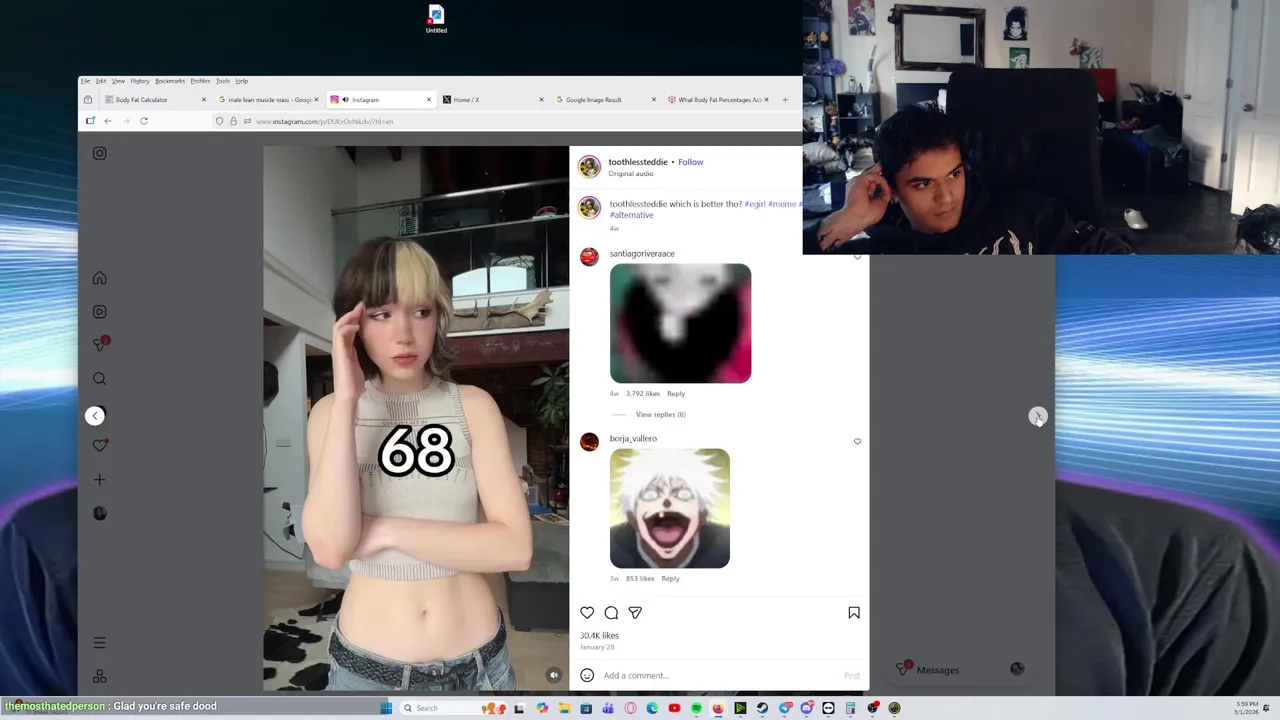Open the Bookmarks menu
The image size is (1280, 720).
[x=170, y=81]
